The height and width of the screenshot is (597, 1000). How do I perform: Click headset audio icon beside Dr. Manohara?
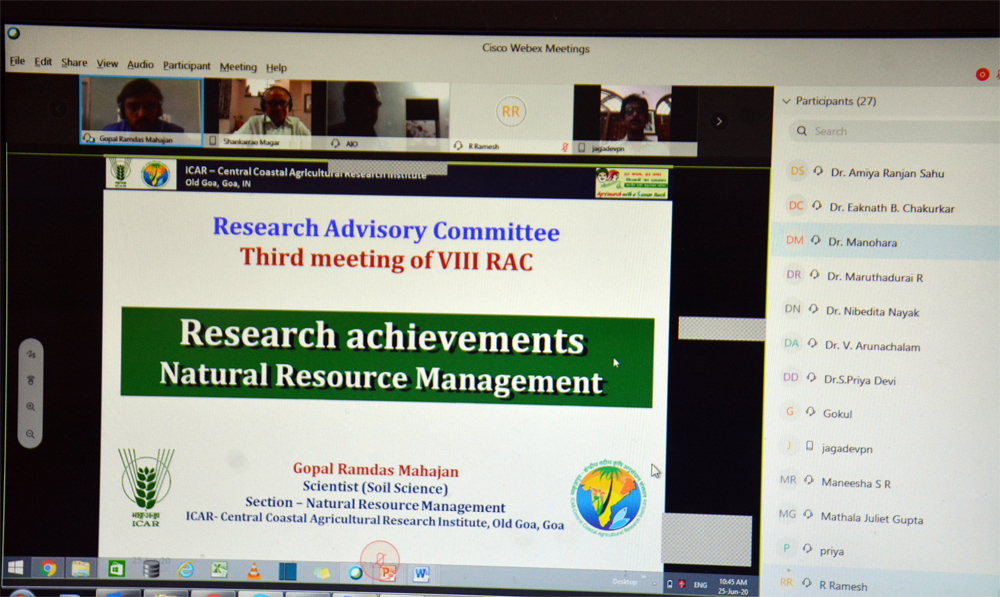816,240
